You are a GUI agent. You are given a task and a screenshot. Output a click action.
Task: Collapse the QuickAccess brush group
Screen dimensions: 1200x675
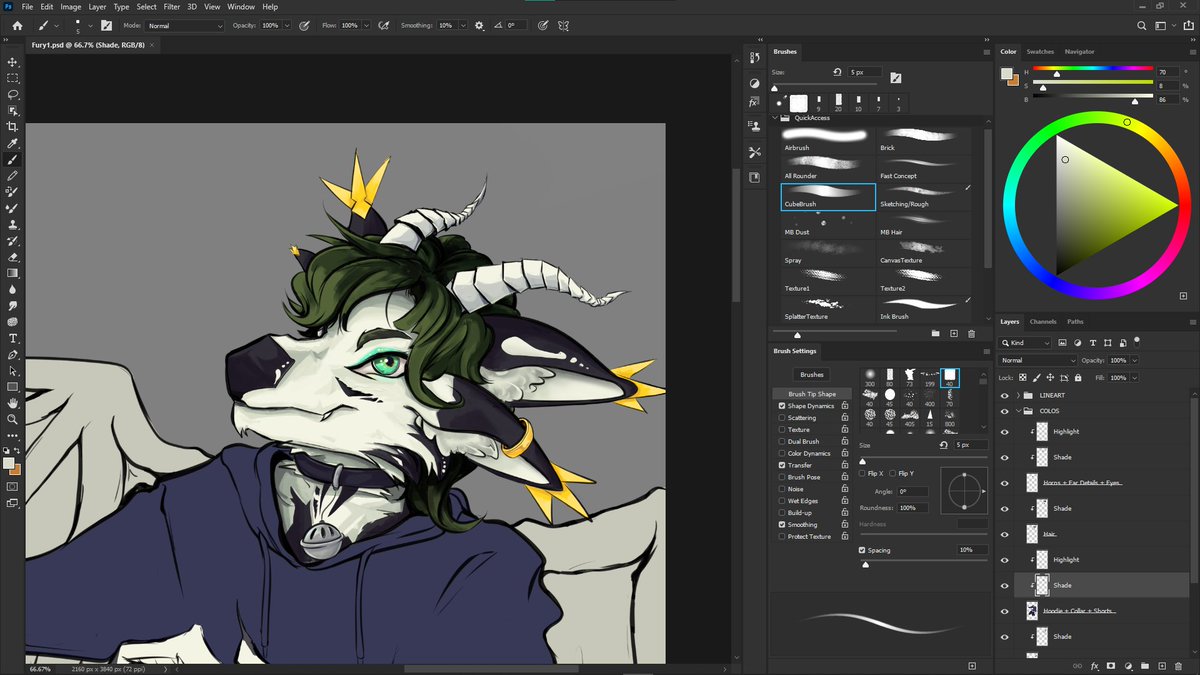[x=777, y=118]
